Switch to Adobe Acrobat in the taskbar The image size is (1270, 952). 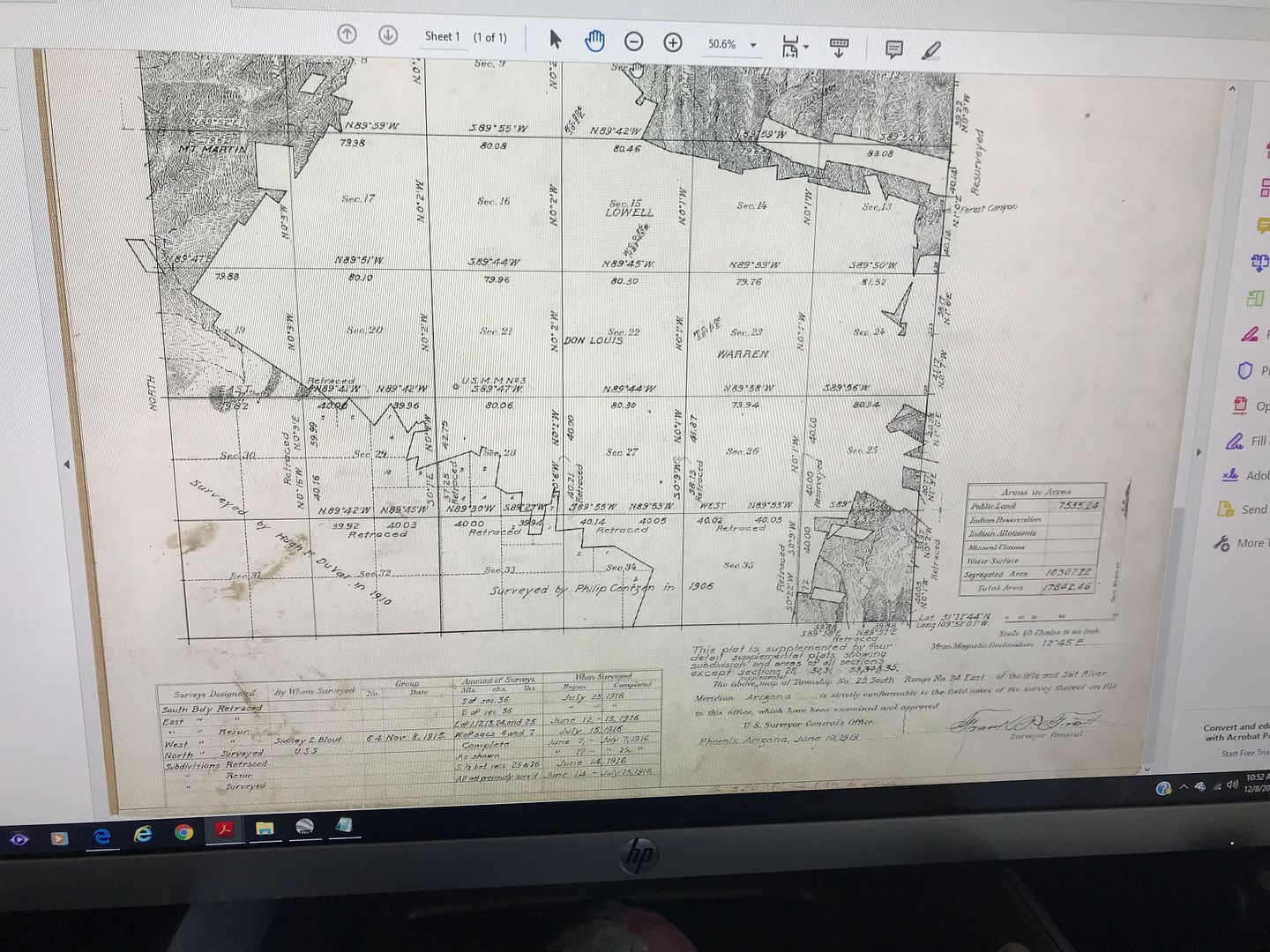tap(224, 829)
